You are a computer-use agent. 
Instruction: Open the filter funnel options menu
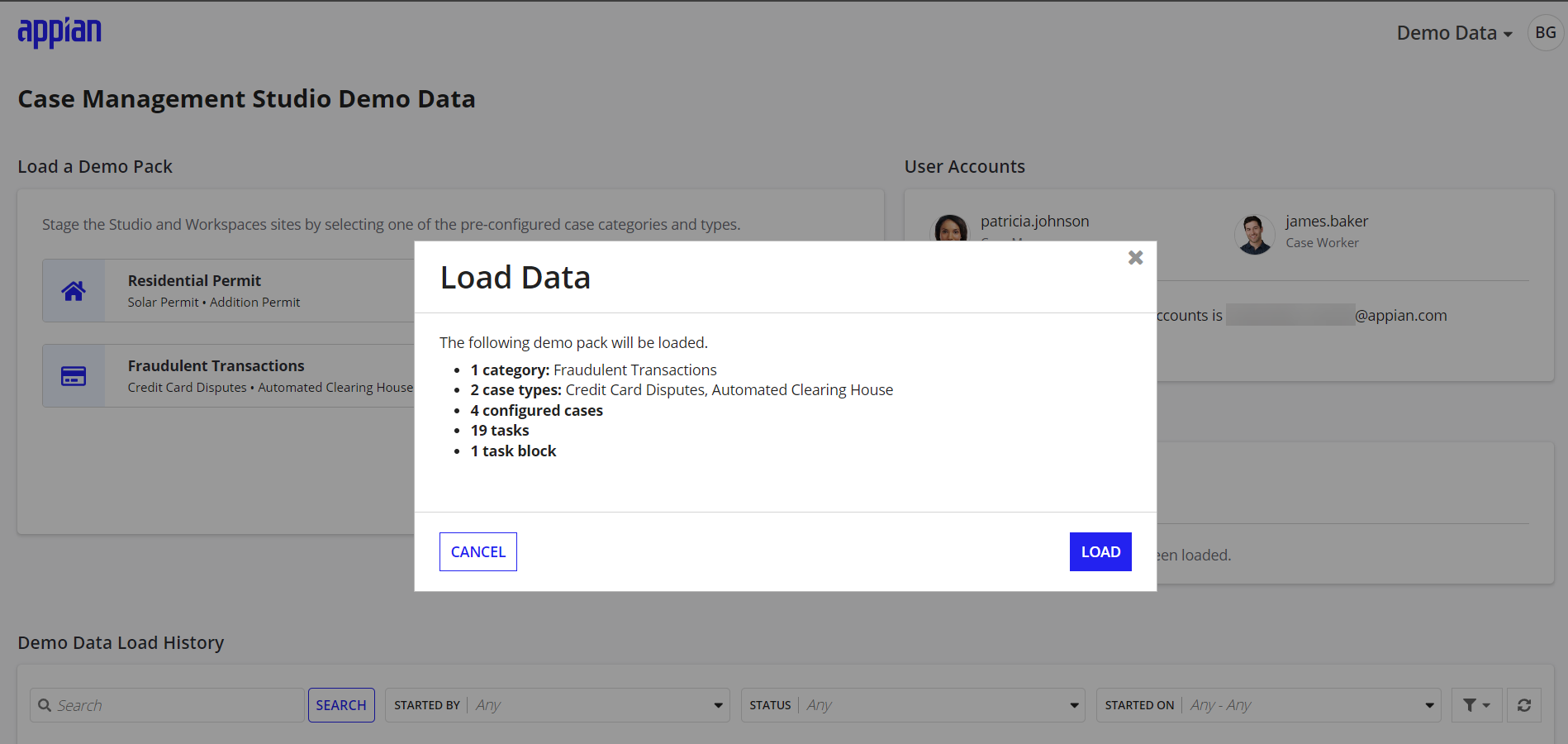click(x=1476, y=705)
